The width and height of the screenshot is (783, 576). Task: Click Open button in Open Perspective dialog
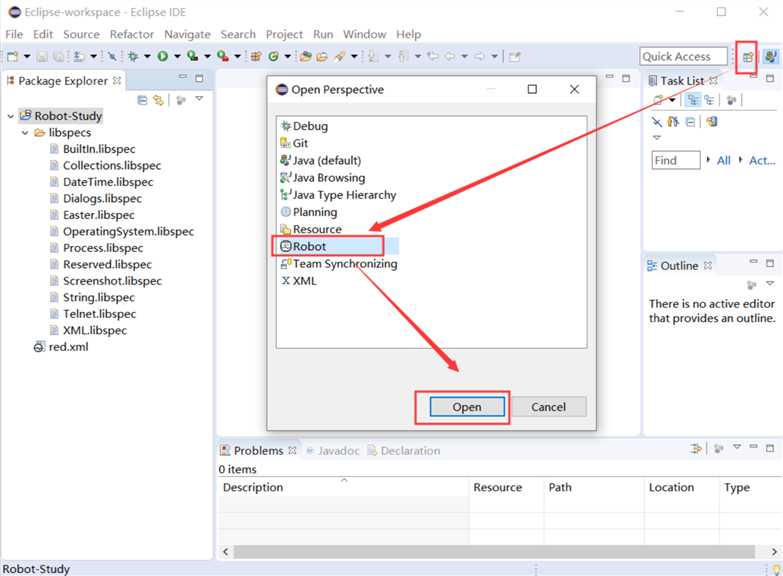tap(467, 407)
